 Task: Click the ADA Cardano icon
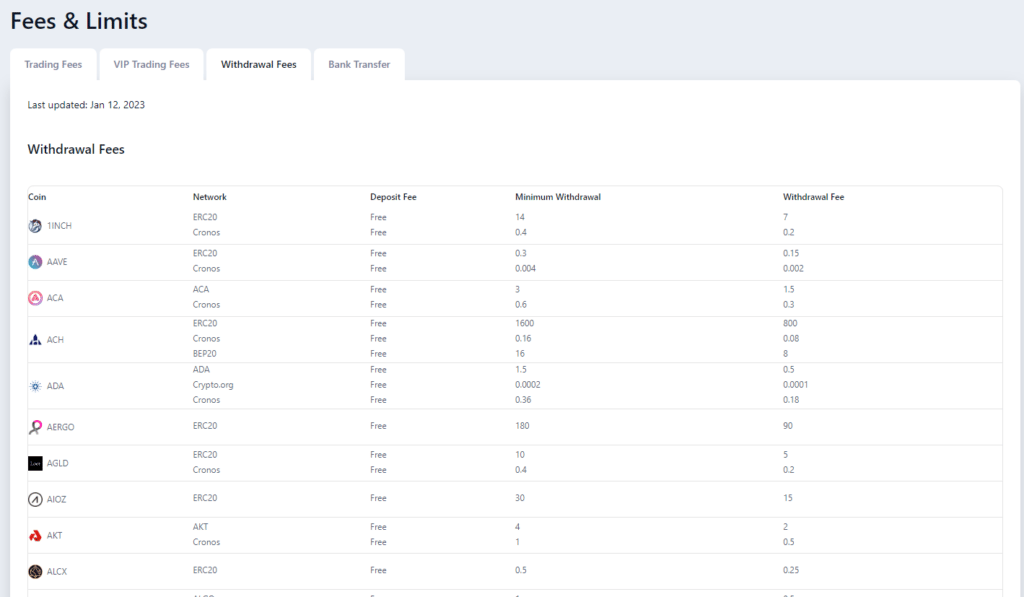point(35,386)
